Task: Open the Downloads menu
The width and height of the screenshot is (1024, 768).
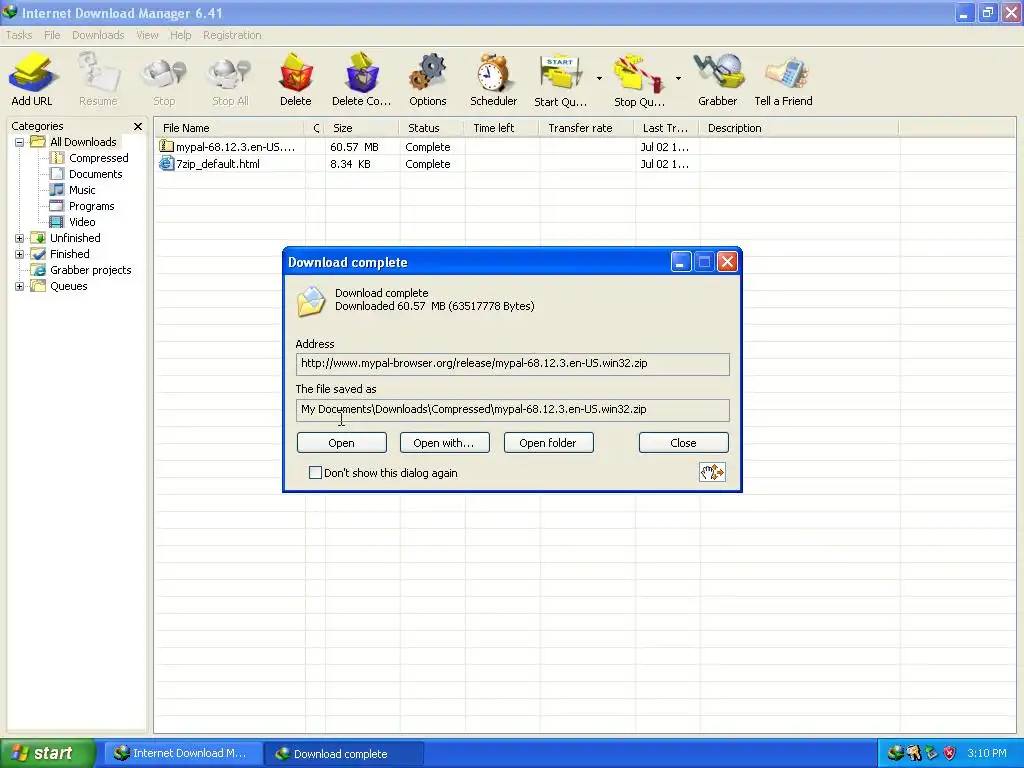Action: point(98,35)
